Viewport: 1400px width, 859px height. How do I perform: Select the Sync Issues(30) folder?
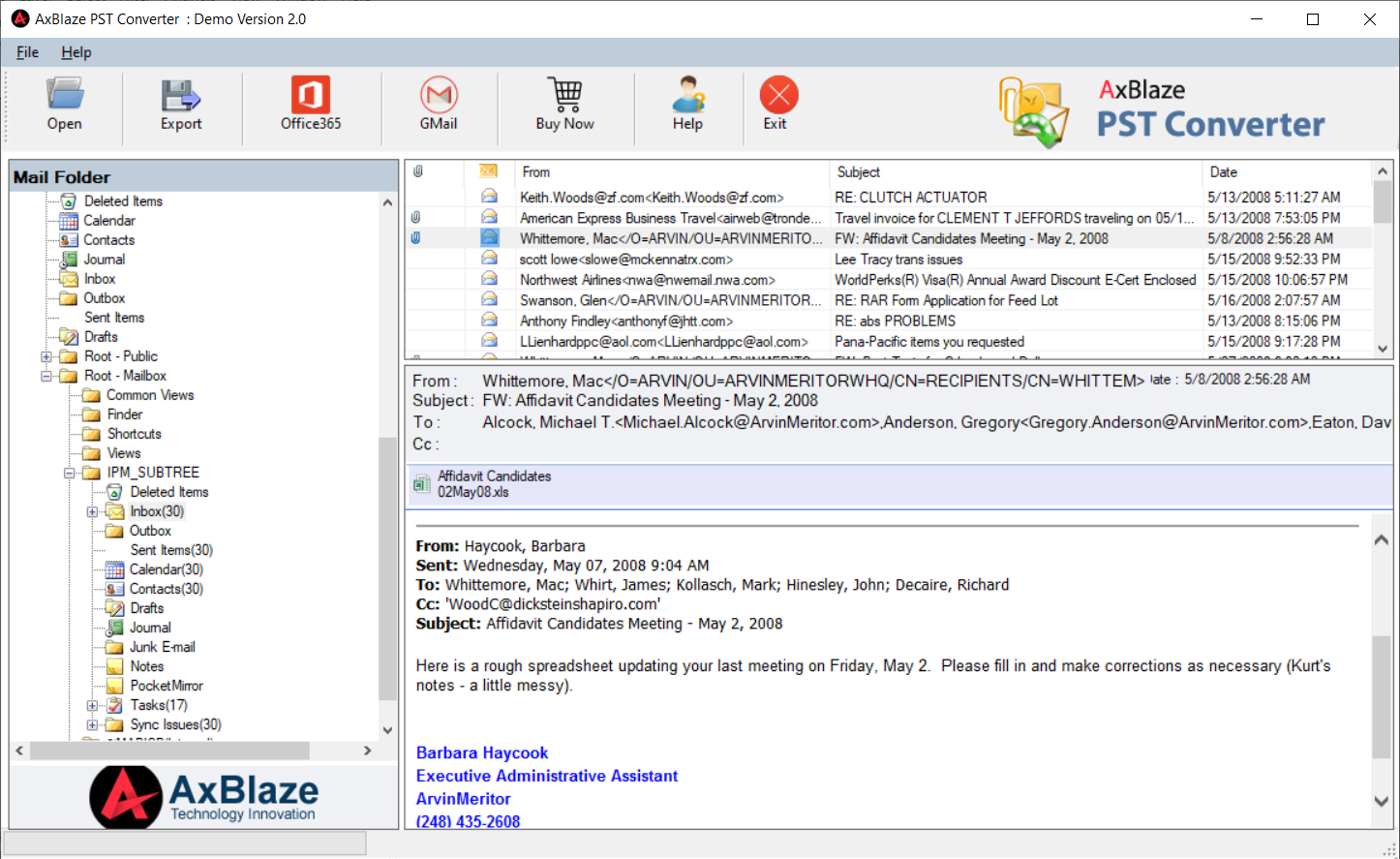176,724
